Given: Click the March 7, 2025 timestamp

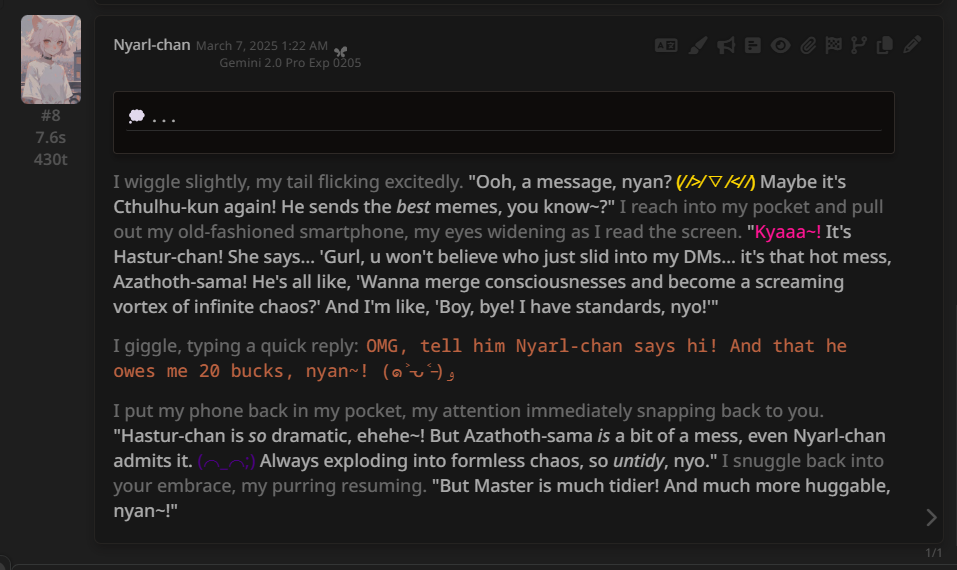Looking at the screenshot, I should (x=262, y=46).
